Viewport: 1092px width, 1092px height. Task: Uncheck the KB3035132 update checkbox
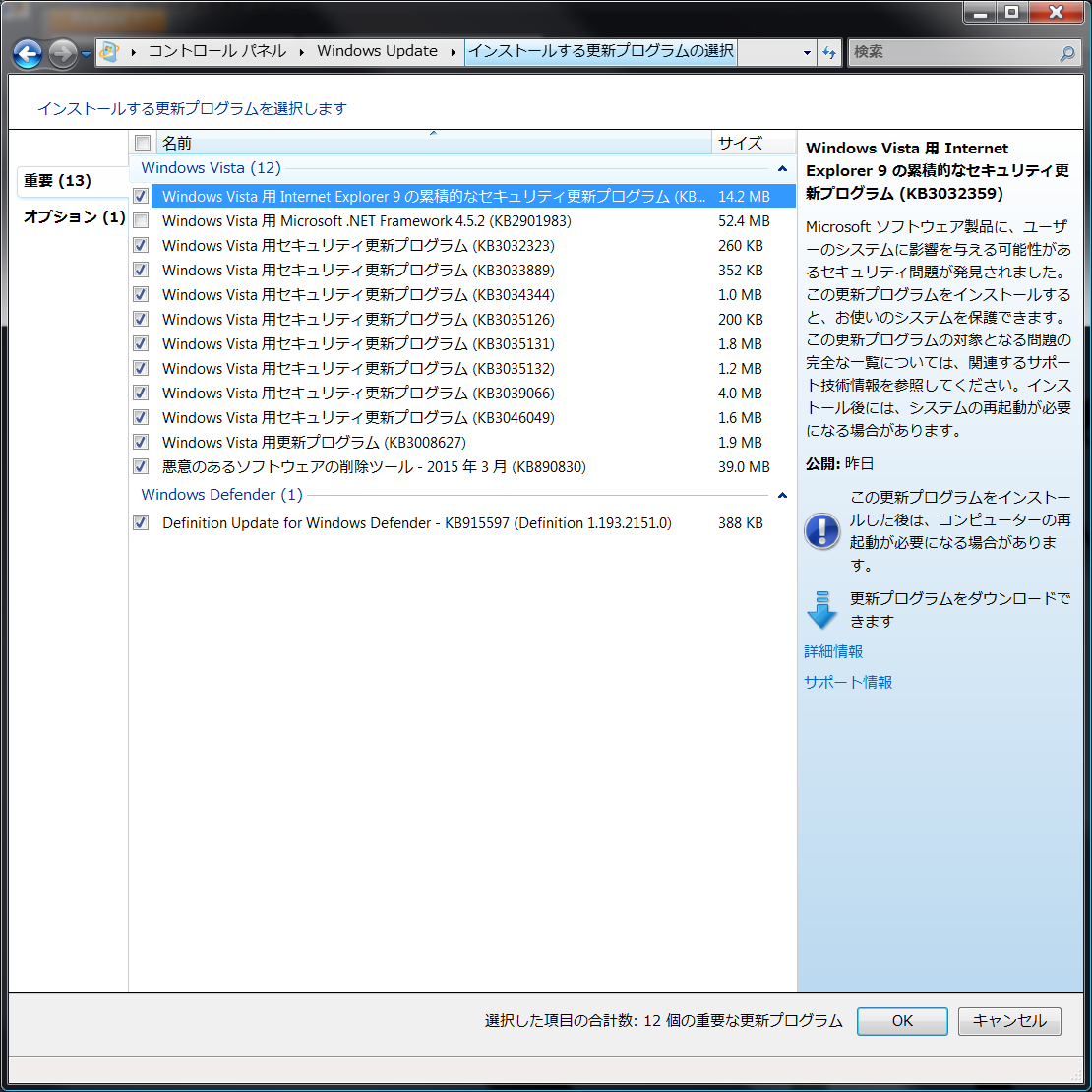(141, 368)
